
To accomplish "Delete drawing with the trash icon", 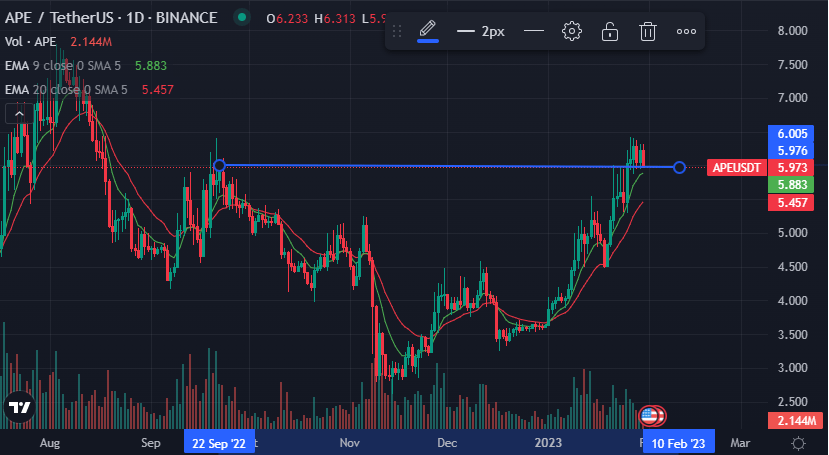I will tap(648, 31).
